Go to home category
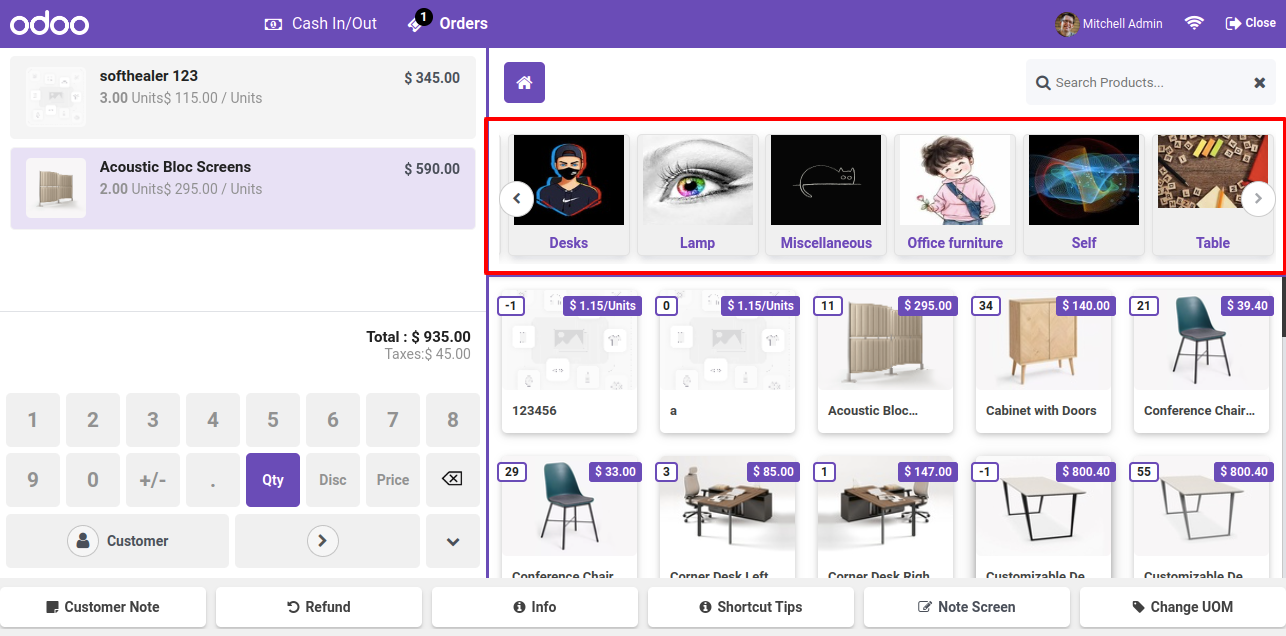The width and height of the screenshot is (1286, 636). (x=524, y=82)
